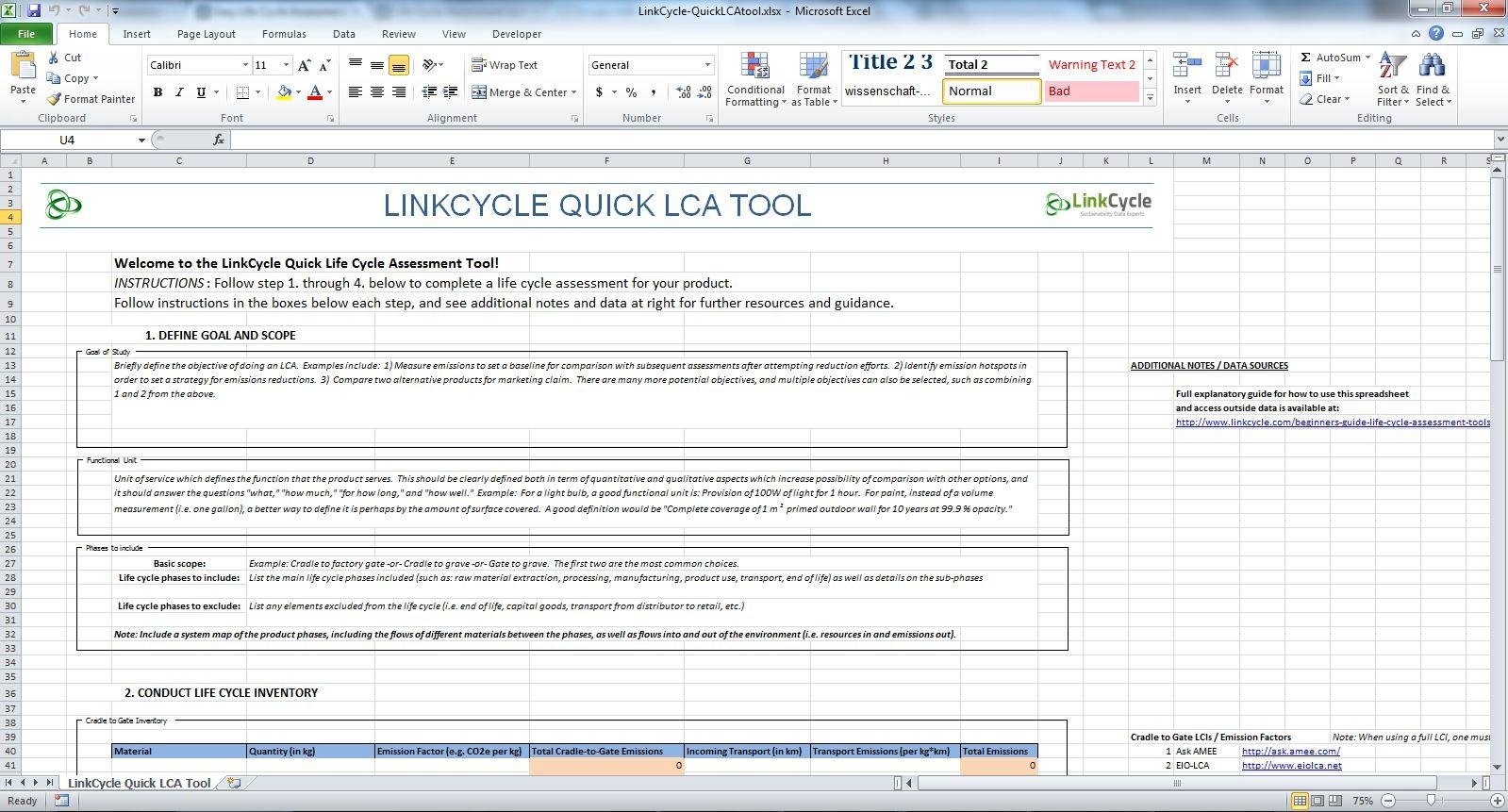Toggle Italic formatting
This screenshot has width=1508, height=812.
179,92
